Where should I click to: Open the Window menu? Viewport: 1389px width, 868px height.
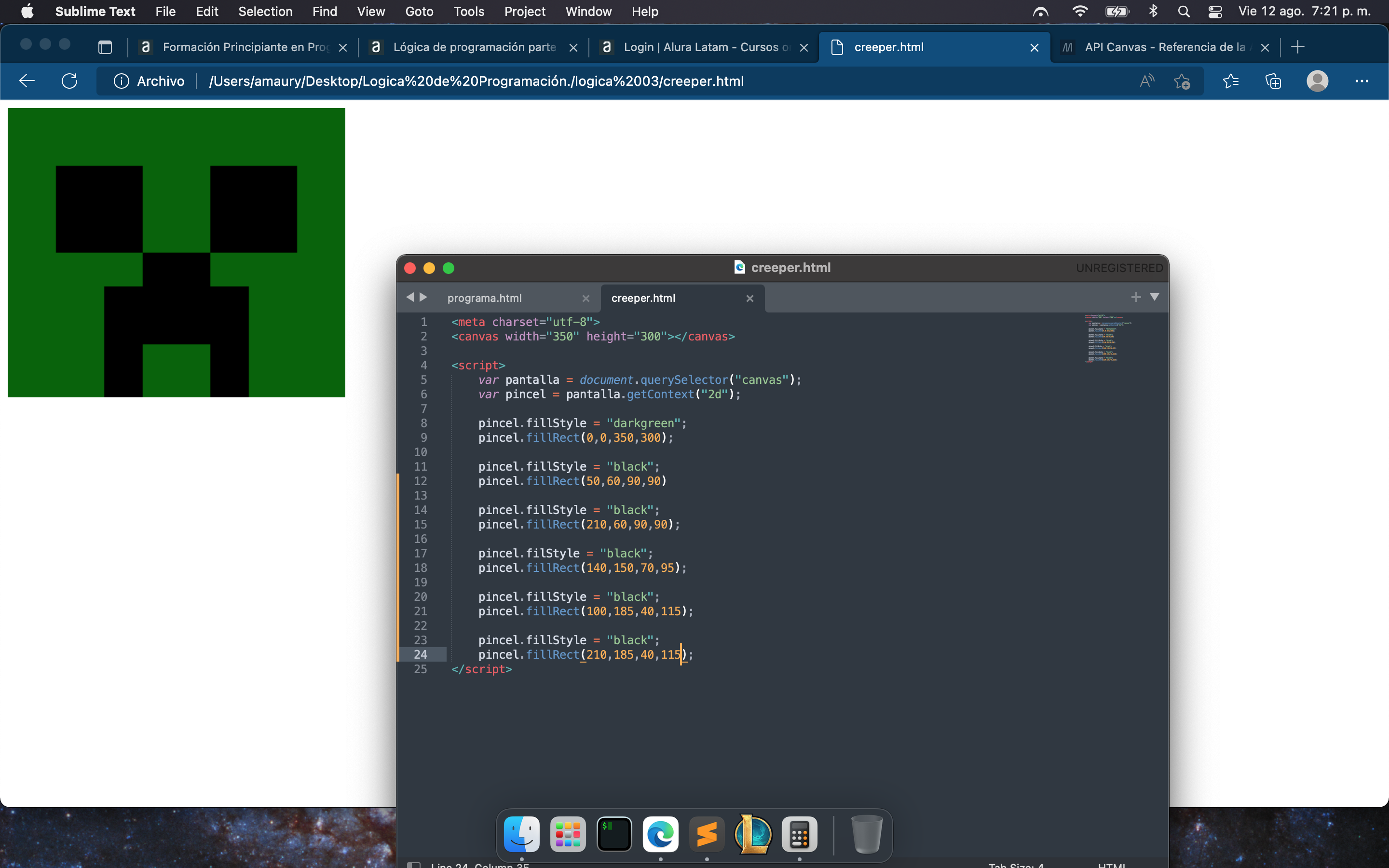tap(588, 12)
